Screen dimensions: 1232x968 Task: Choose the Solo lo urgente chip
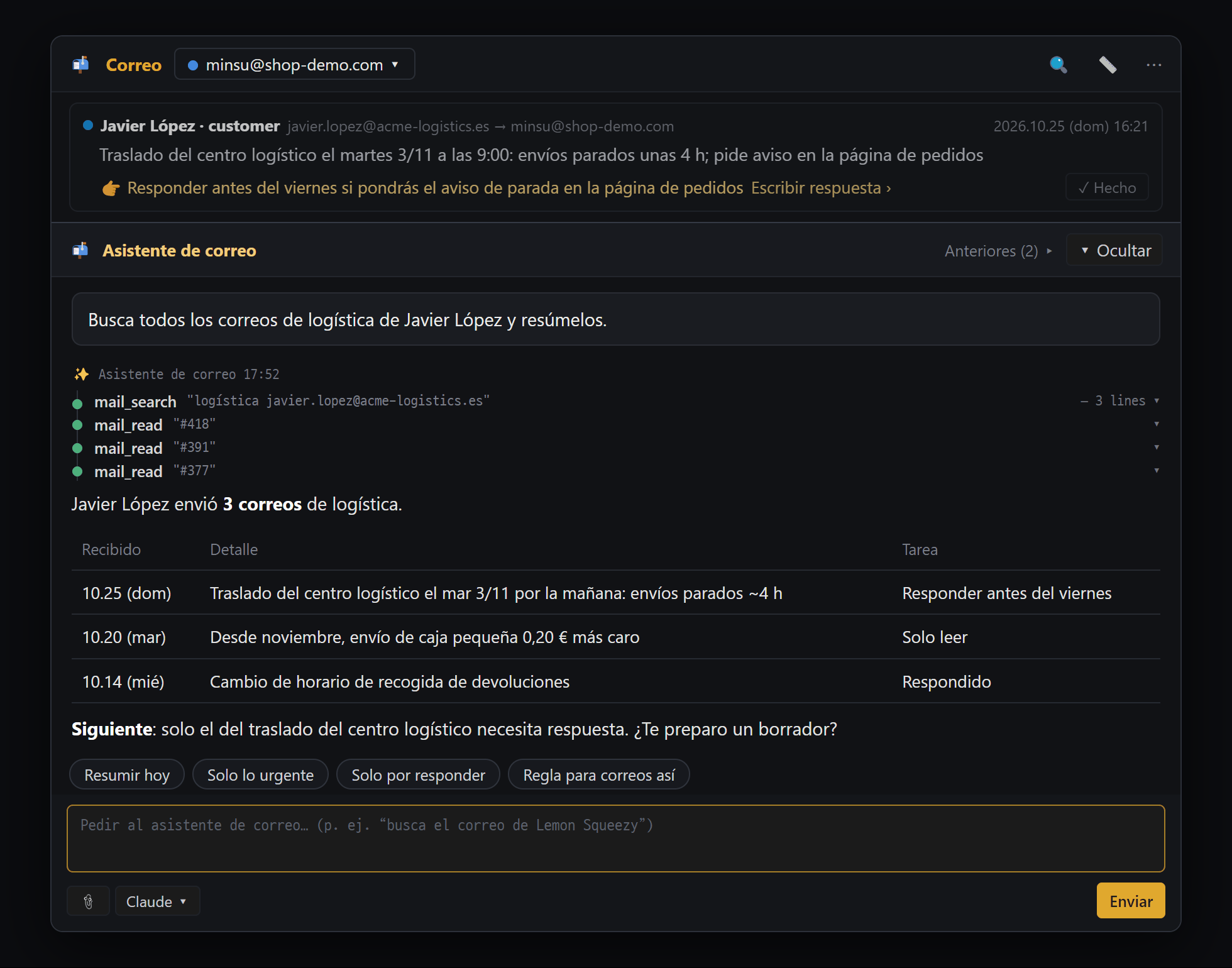click(x=260, y=774)
